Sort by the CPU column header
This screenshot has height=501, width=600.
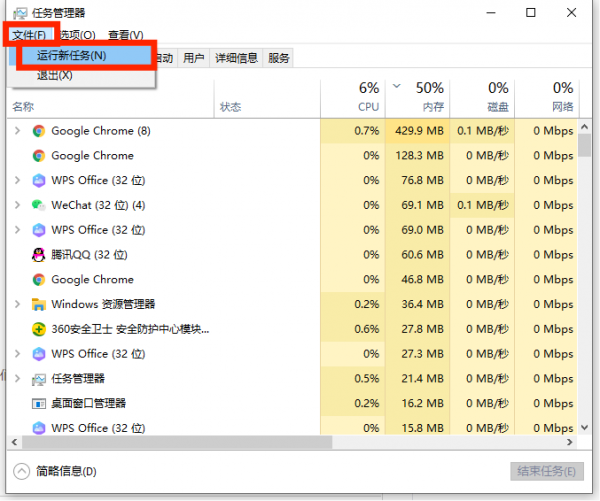click(x=353, y=99)
